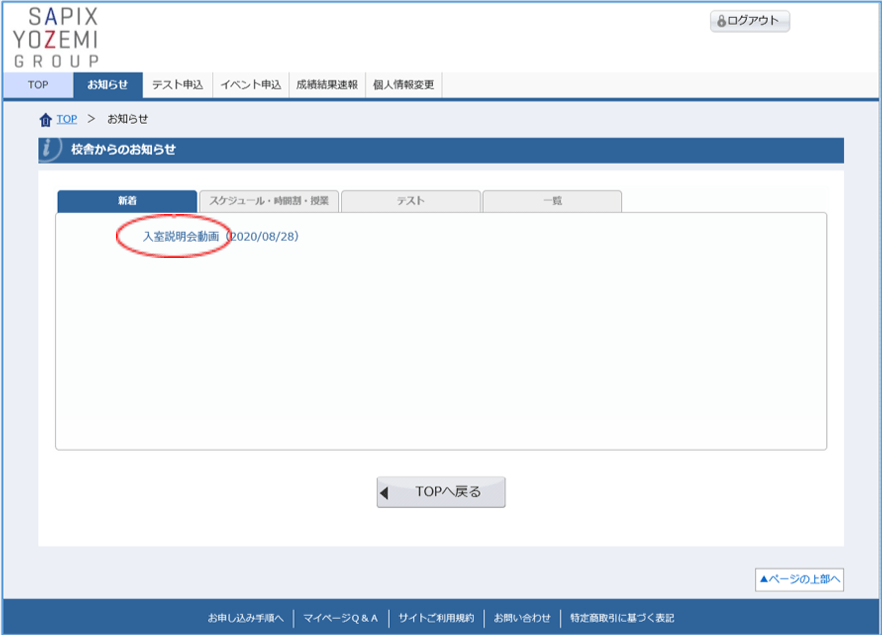Click the SAPIX YOZEMI GROUP logo

56,37
